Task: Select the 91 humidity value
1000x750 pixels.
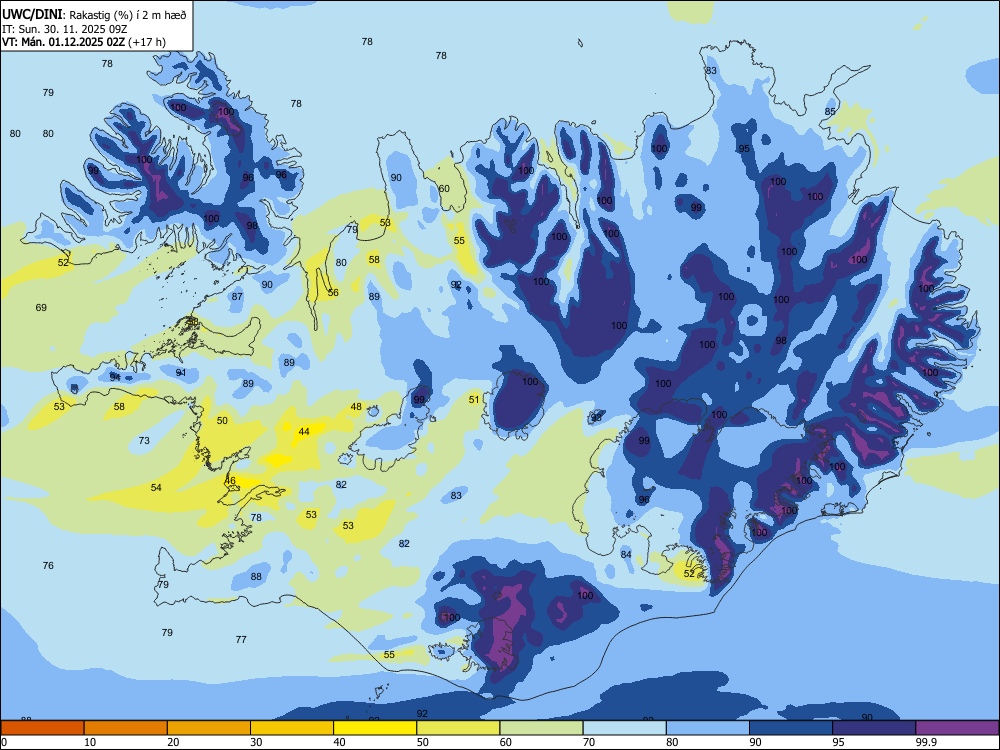Action: (181, 373)
